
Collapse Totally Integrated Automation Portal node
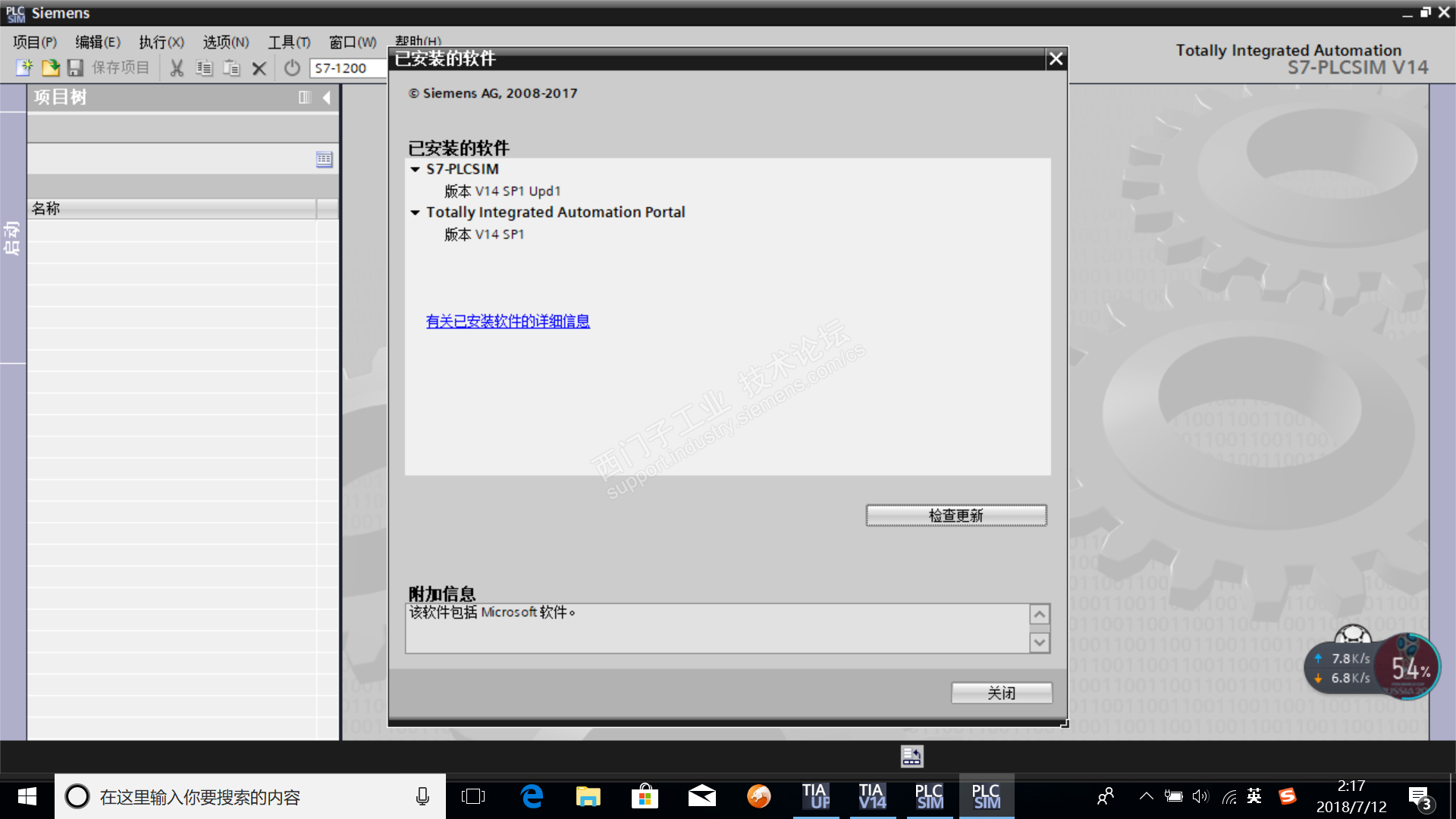(415, 212)
